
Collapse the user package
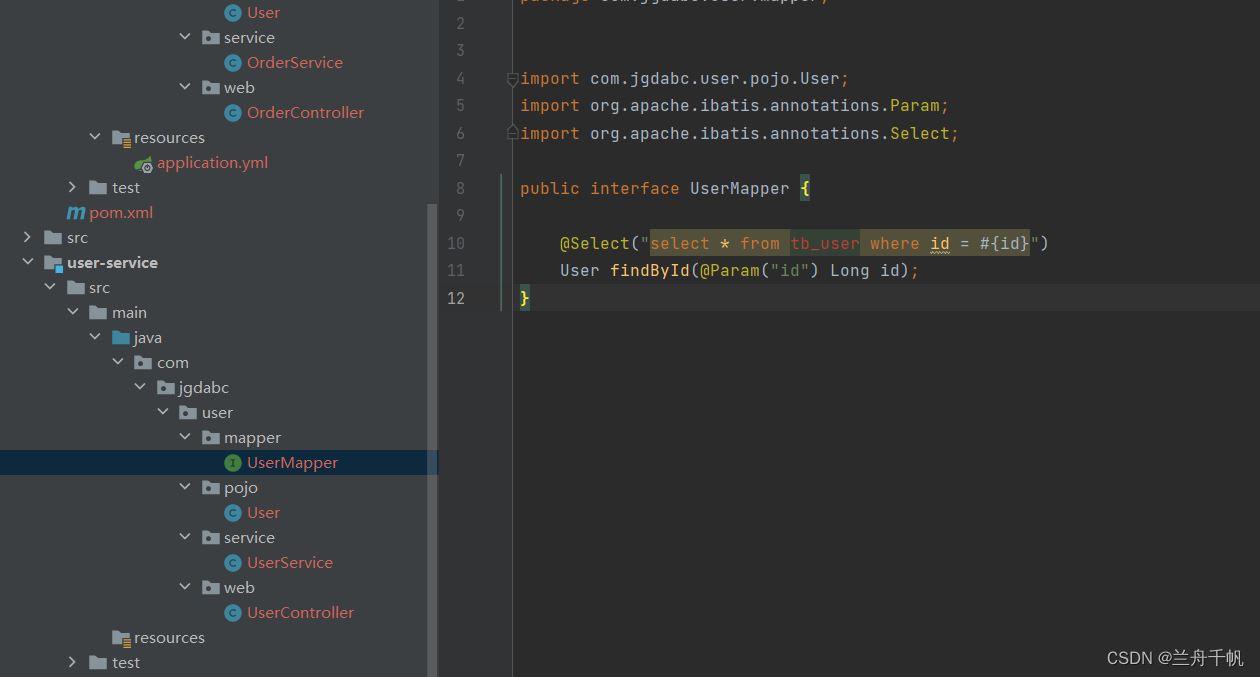(163, 412)
